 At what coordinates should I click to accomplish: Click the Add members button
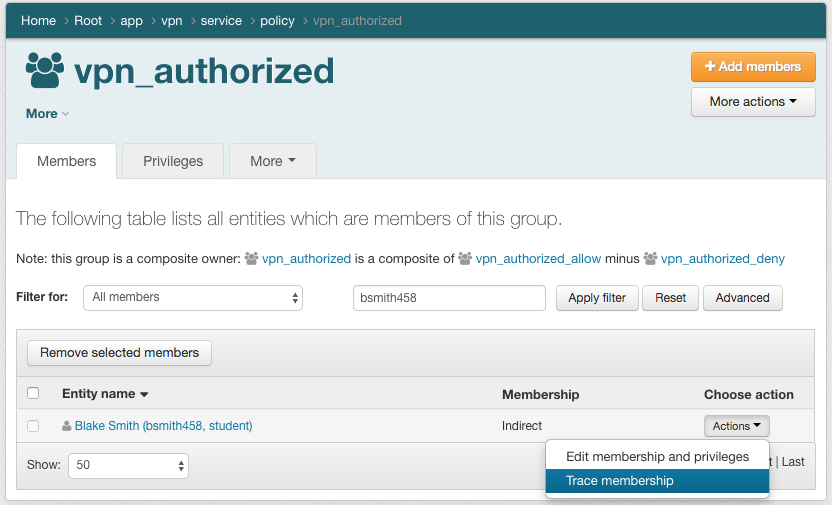click(x=753, y=67)
